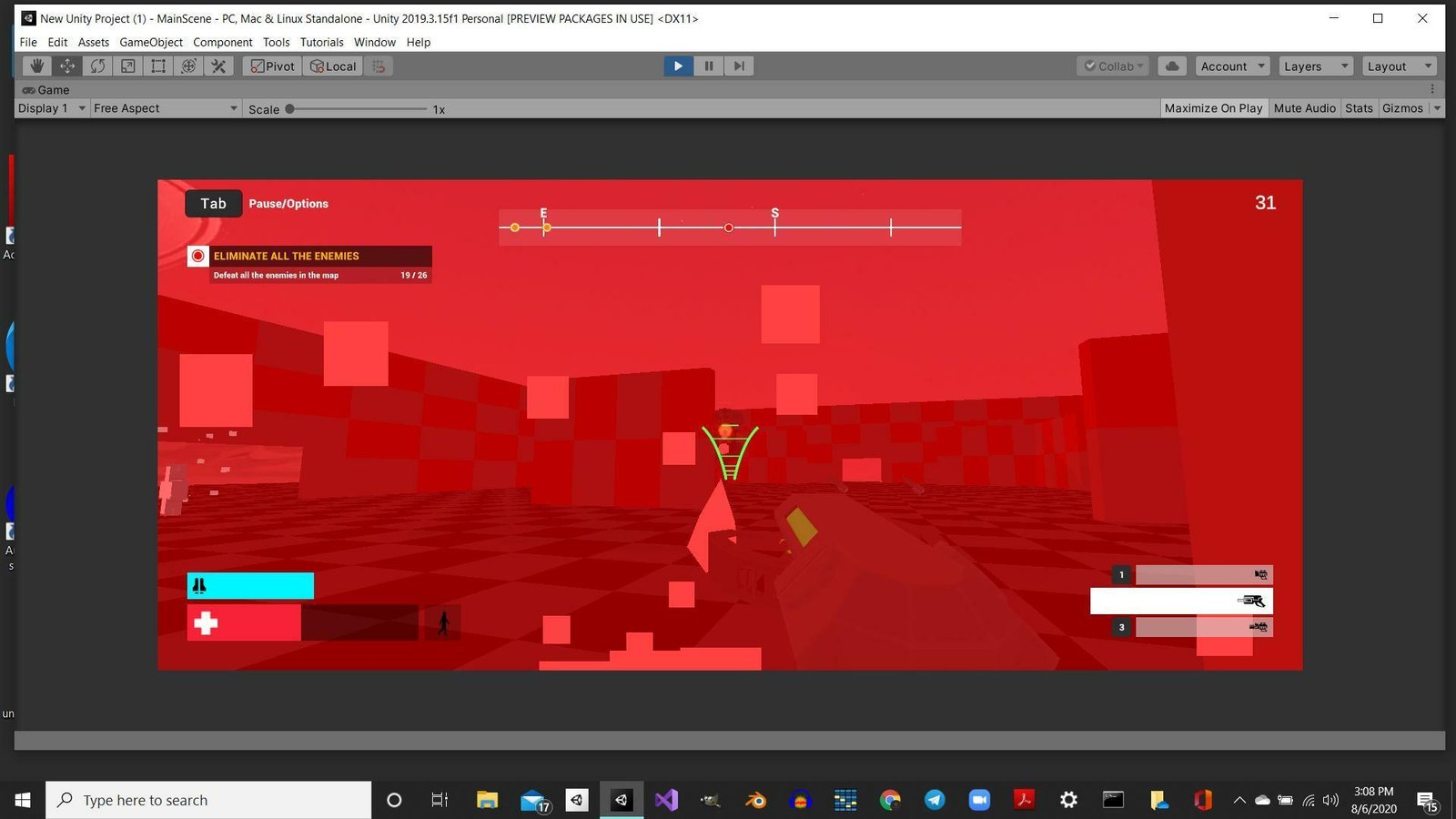Screen dimensions: 1456x819
Task: Open the Display 1 dropdown
Action: coord(52,108)
